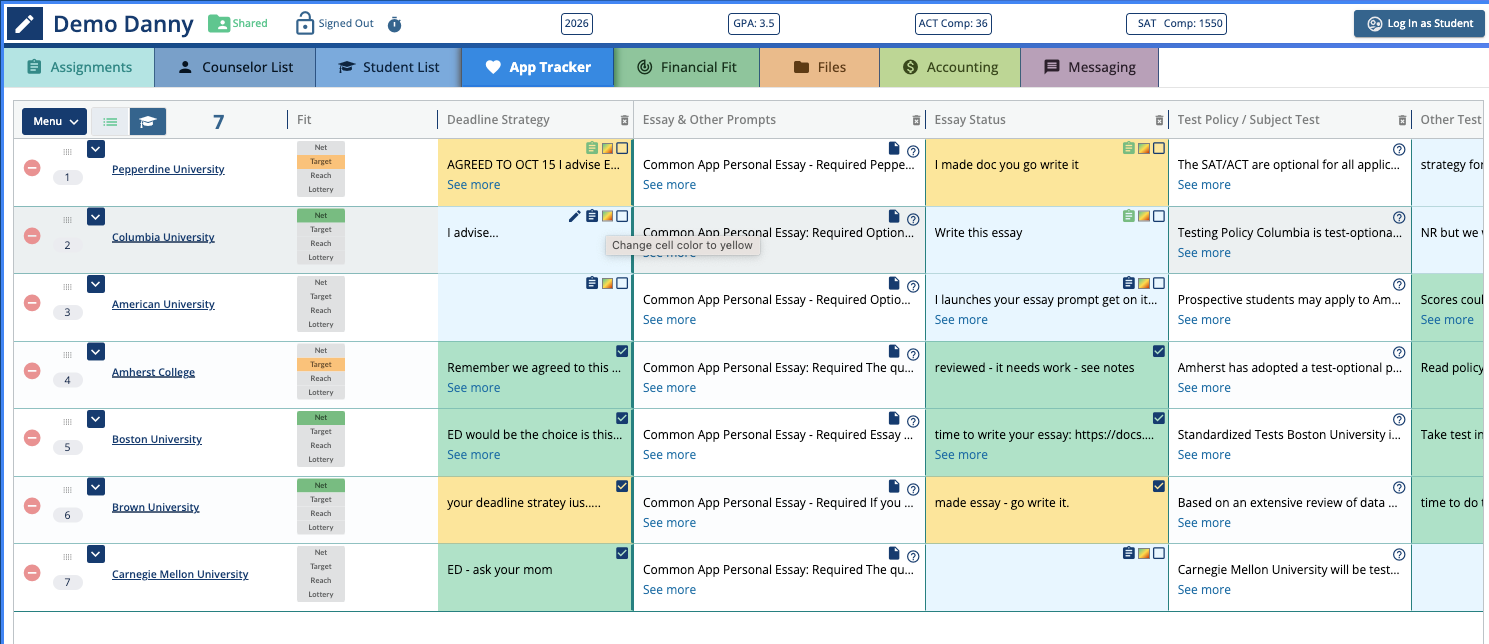1489x644 pixels.
Task: Open help icon in Amherst test policy cell
Action: tap(1399, 353)
